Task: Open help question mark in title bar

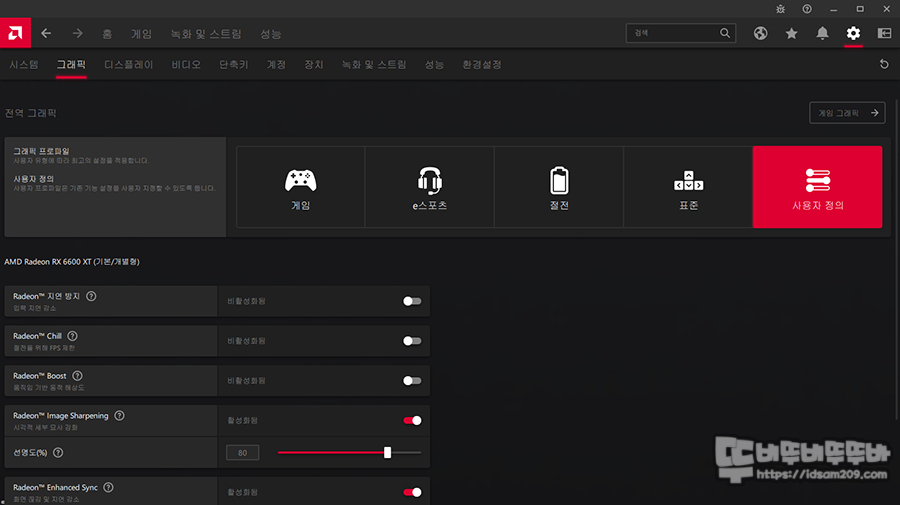Action: point(807,9)
